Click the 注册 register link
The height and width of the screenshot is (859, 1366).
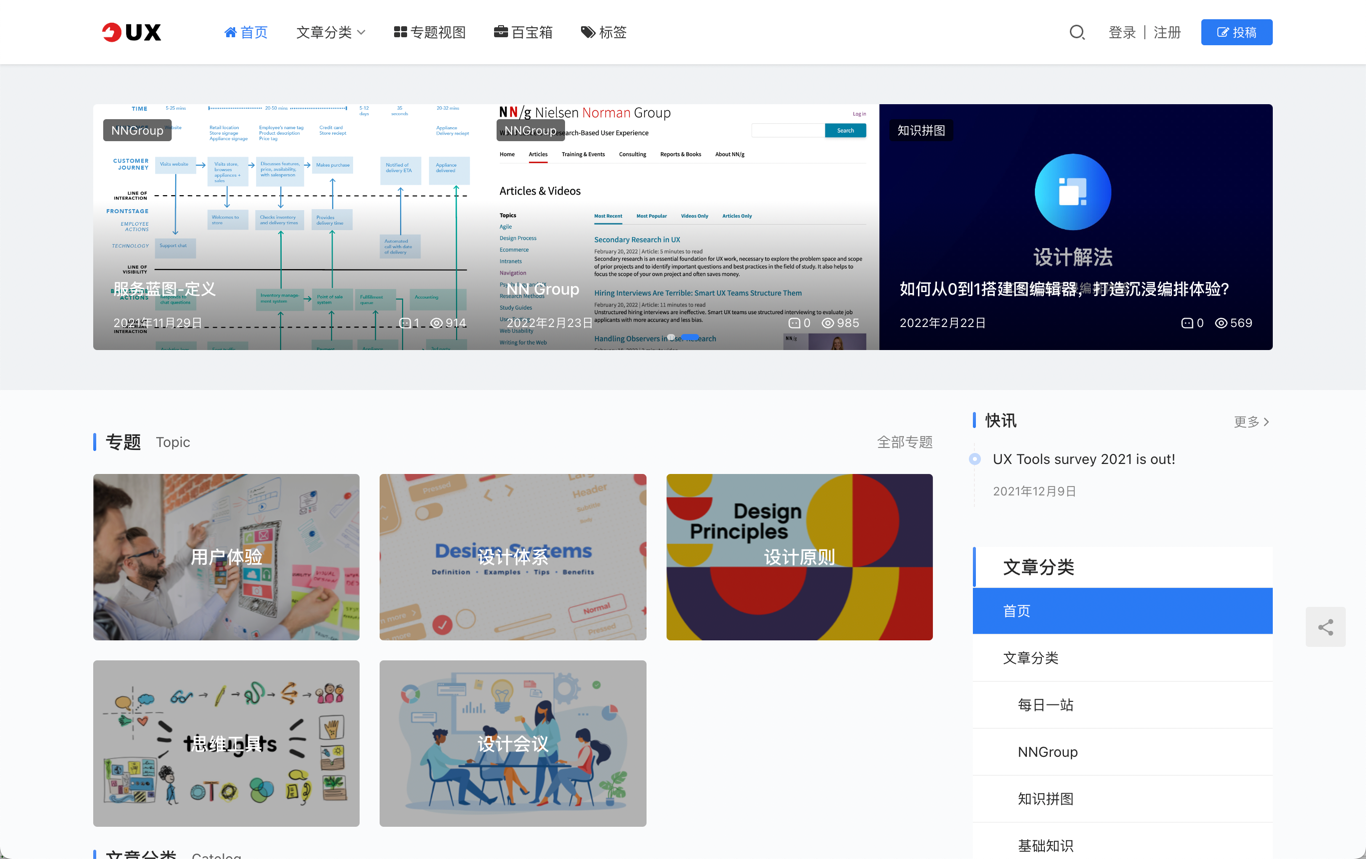point(1167,32)
